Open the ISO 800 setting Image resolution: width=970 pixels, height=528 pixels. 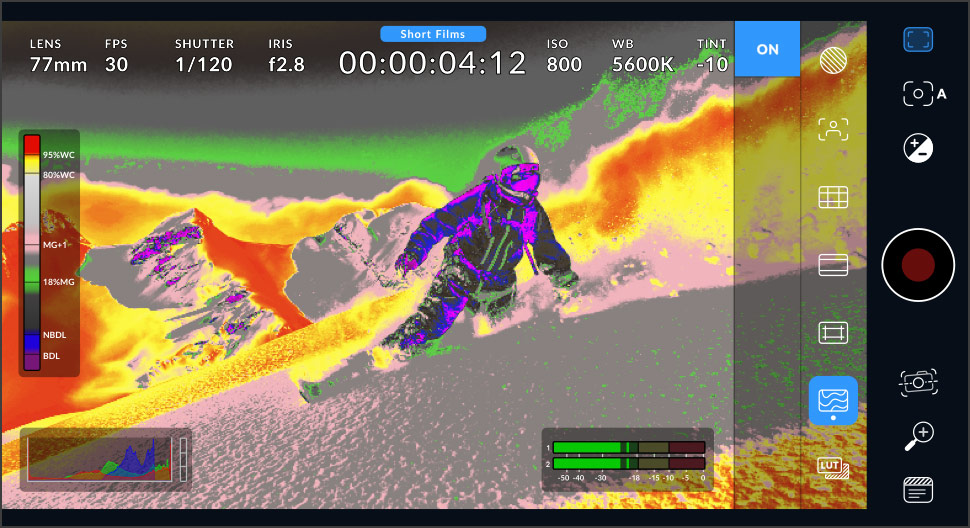click(x=564, y=56)
